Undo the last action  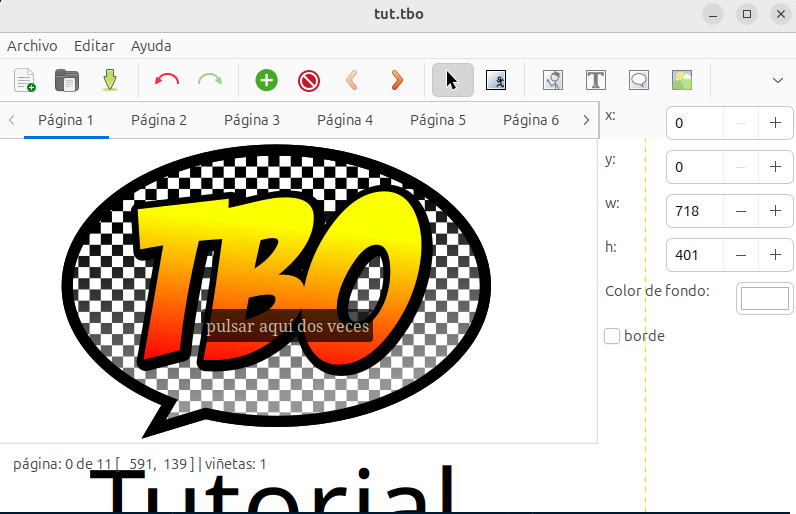(166, 80)
